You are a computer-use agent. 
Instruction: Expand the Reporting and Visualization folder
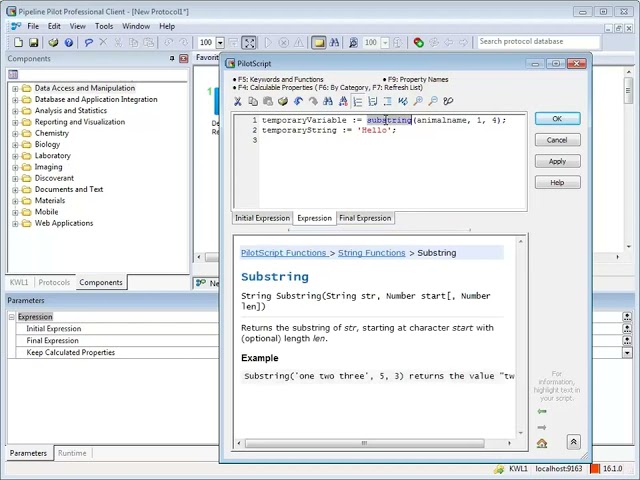click(15, 122)
